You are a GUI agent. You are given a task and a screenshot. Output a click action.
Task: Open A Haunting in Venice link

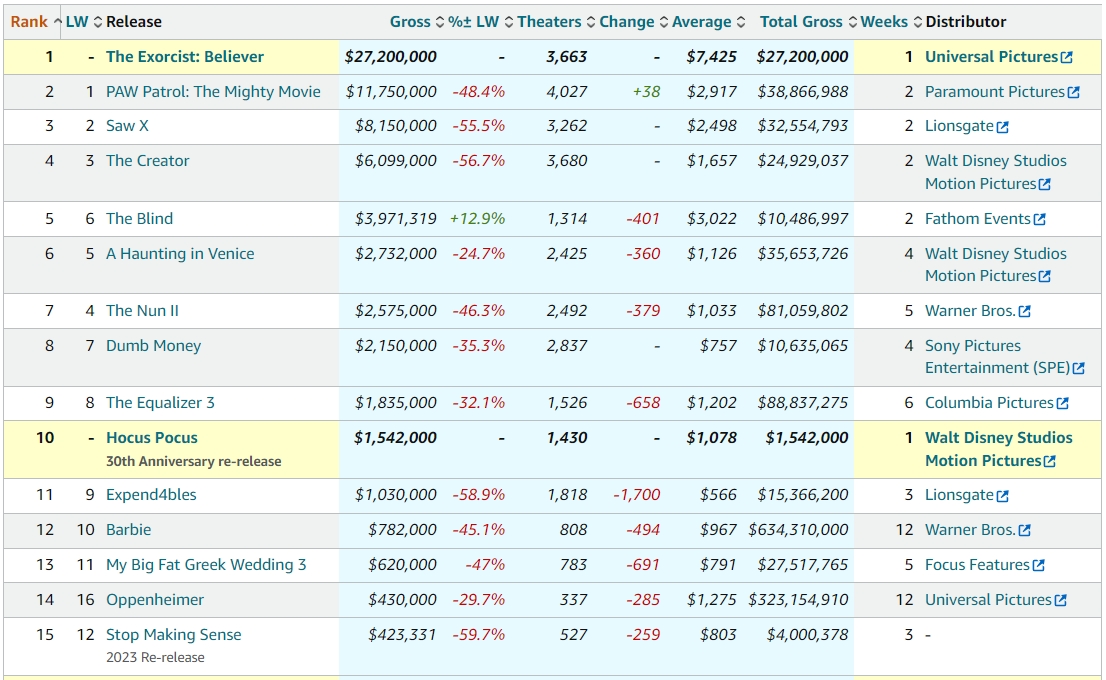[180, 254]
